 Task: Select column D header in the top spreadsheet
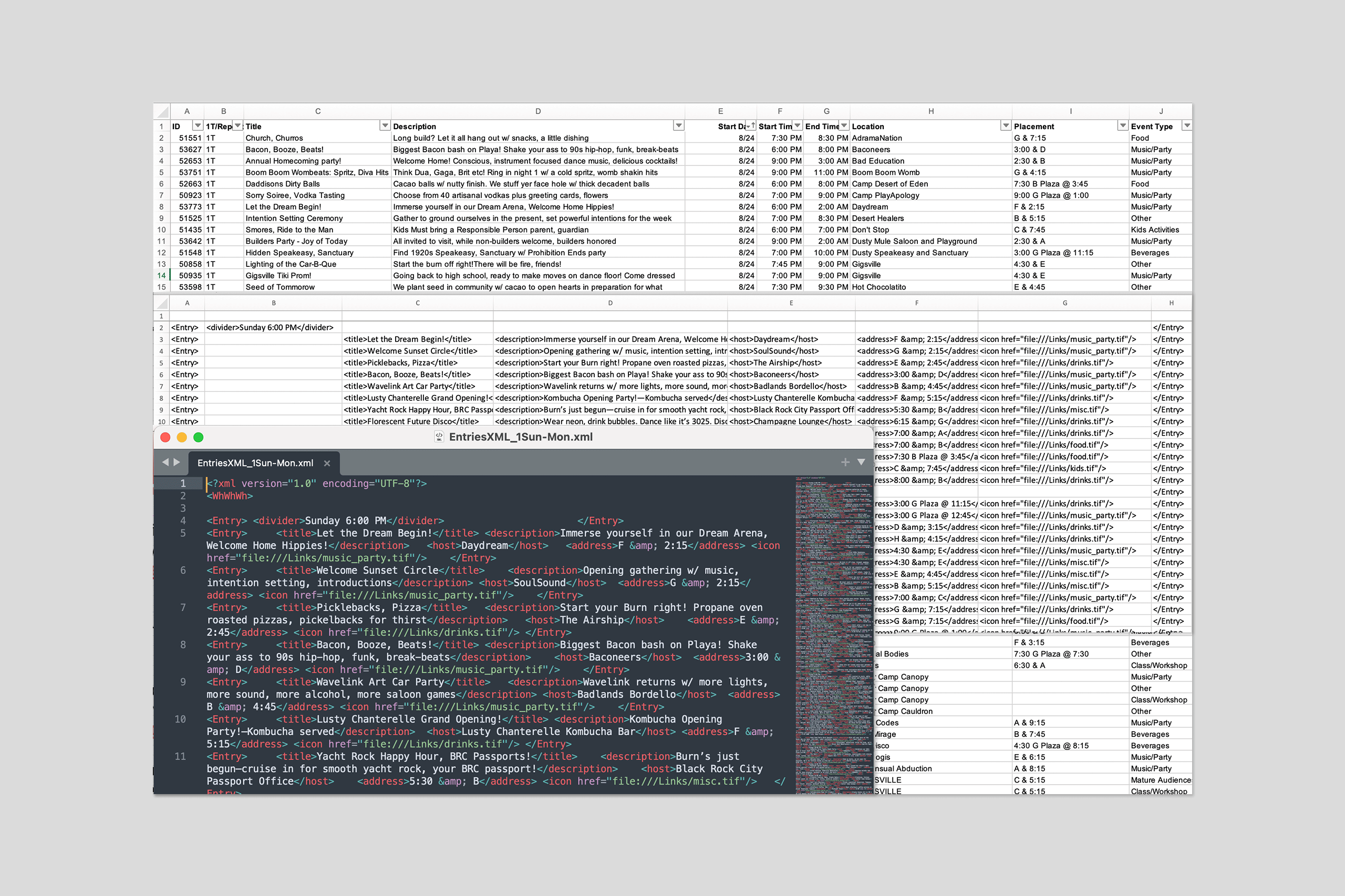pos(537,111)
